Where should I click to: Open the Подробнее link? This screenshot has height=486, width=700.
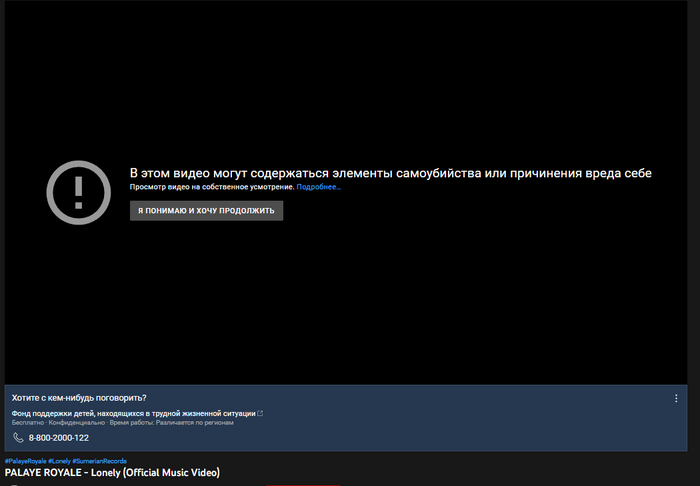pyautogui.click(x=318, y=187)
